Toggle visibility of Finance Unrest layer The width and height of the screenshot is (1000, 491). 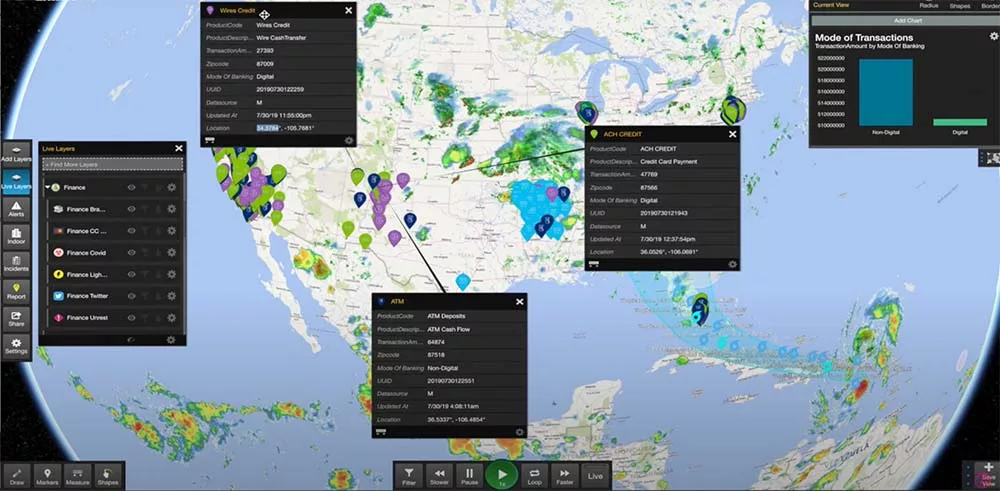pos(131,318)
